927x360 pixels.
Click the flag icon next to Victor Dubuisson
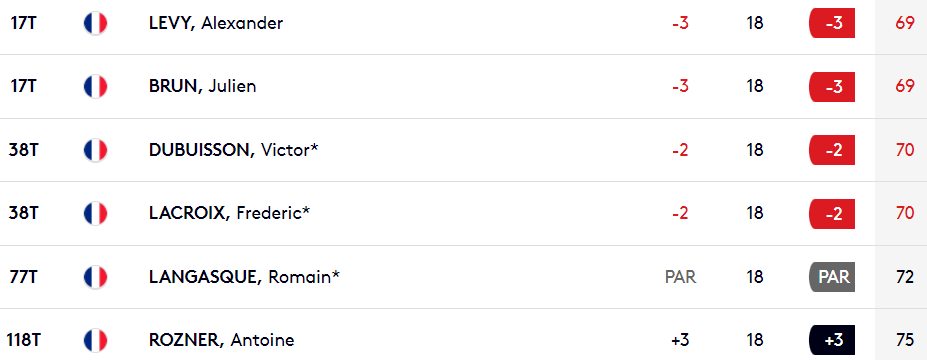point(95,150)
